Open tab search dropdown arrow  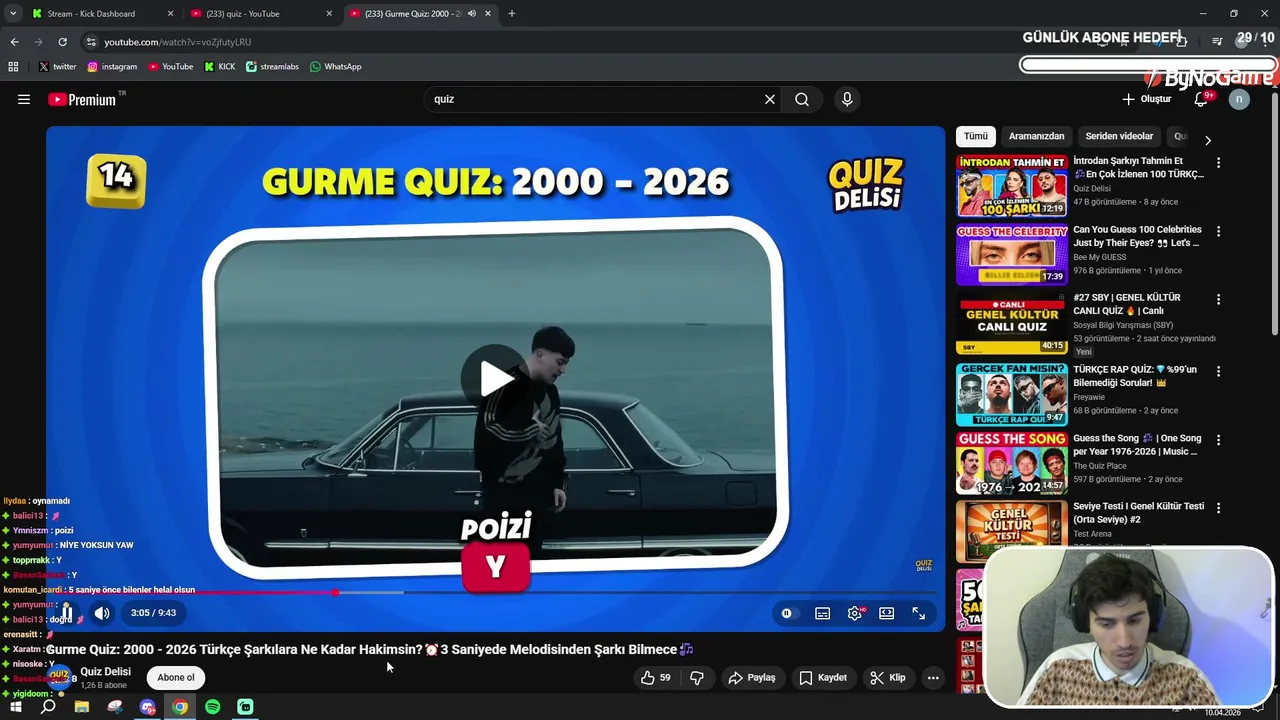(x=12, y=14)
